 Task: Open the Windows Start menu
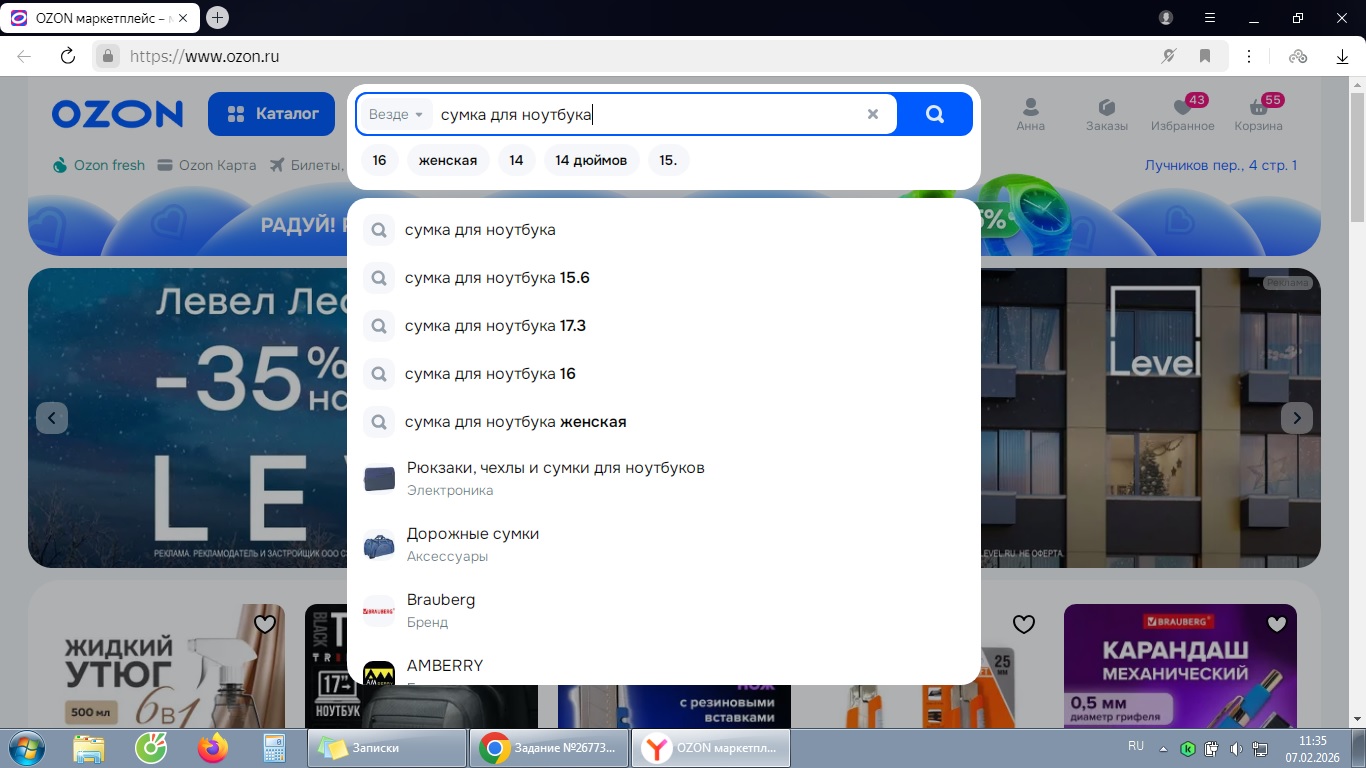(x=26, y=748)
